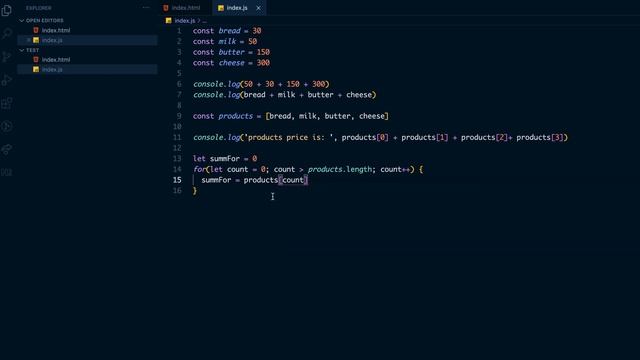Click the HTML file icon on index.html tab
The height and width of the screenshot is (360, 640).
(166, 8)
